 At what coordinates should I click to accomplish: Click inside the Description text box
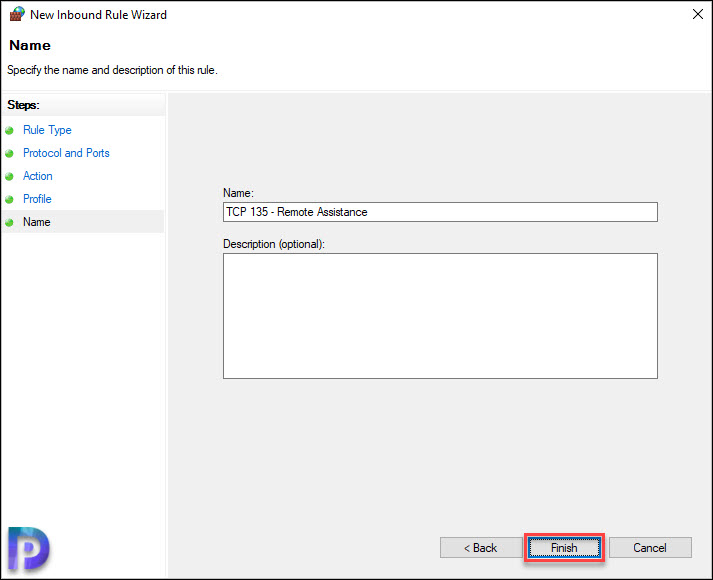440,316
